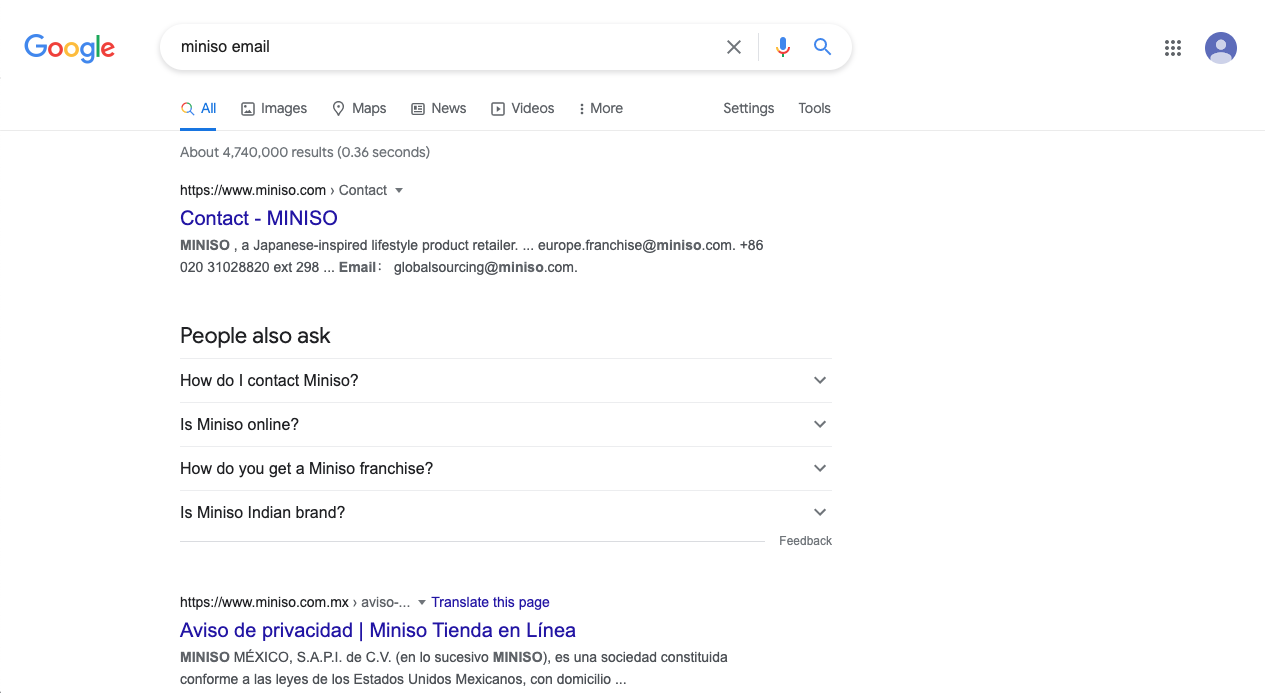Click 'Translate this page' link

(x=490, y=602)
